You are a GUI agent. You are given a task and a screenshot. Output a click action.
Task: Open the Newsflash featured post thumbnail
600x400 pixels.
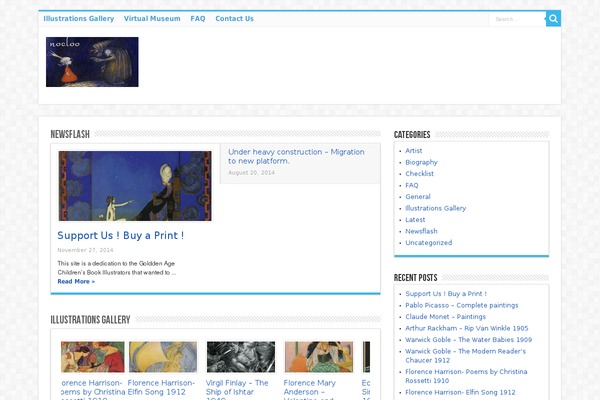(135, 186)
